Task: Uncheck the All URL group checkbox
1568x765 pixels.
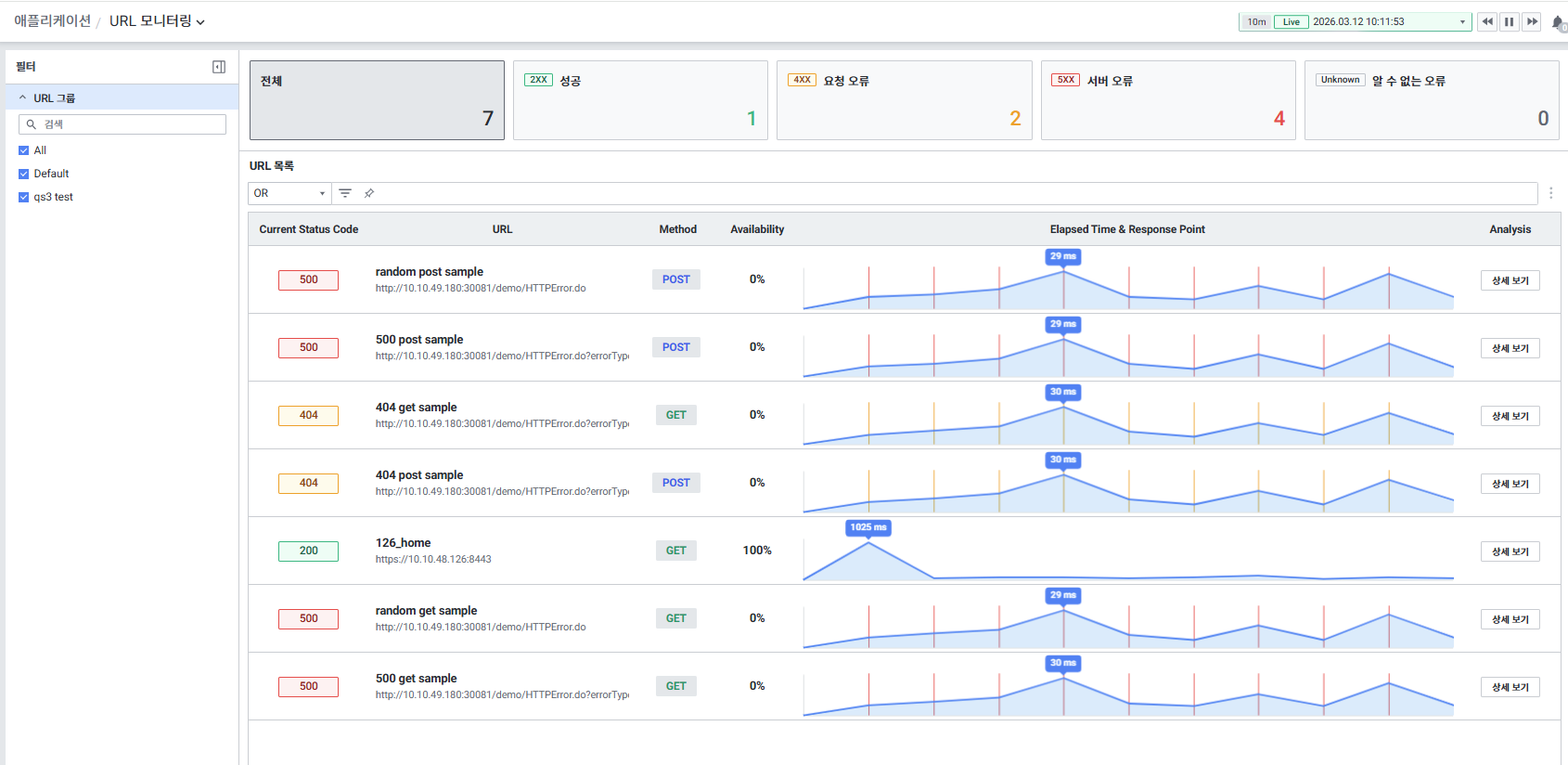Action: (24, 150)
